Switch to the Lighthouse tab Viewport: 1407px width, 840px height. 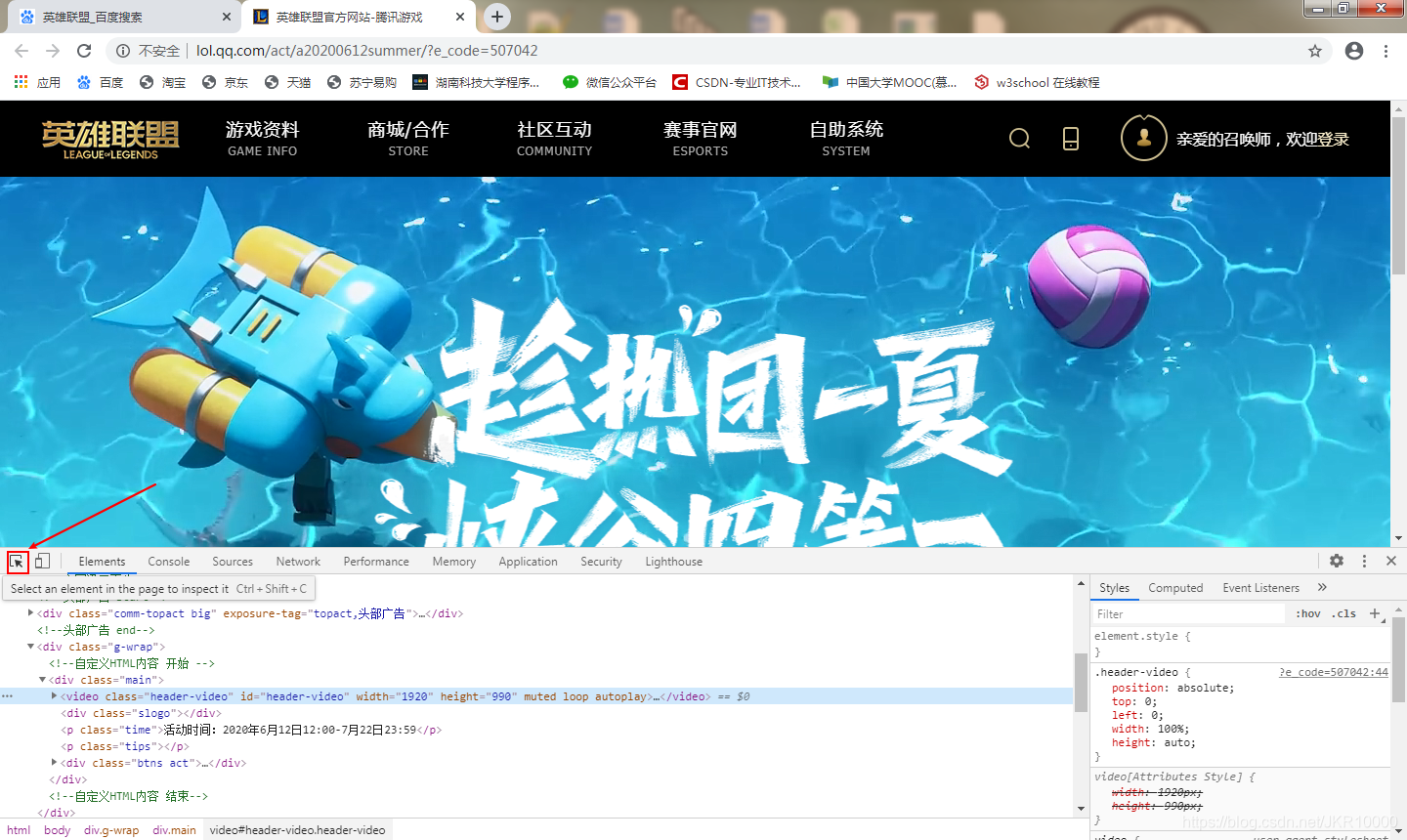673,562
